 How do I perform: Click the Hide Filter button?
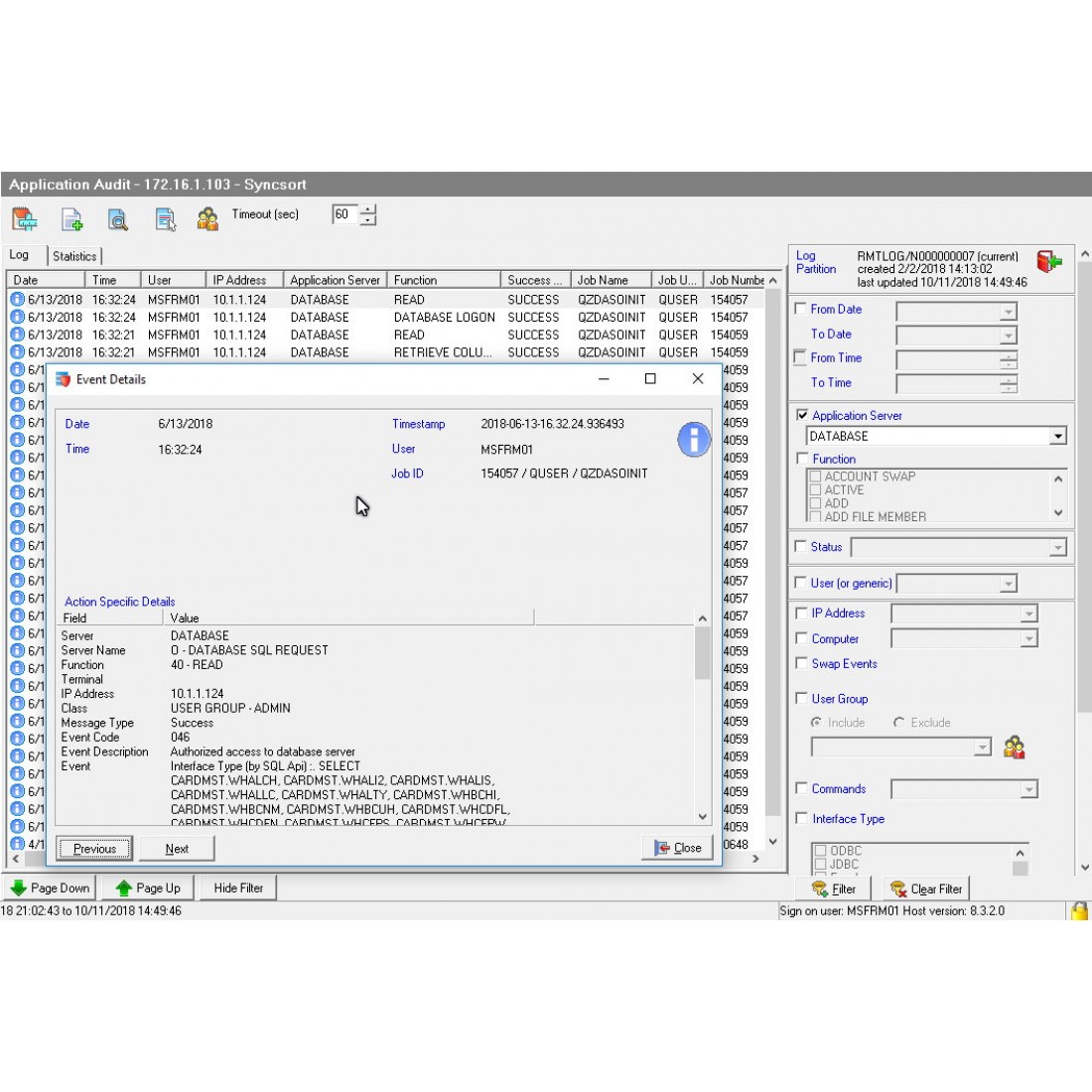click(238, 888)
